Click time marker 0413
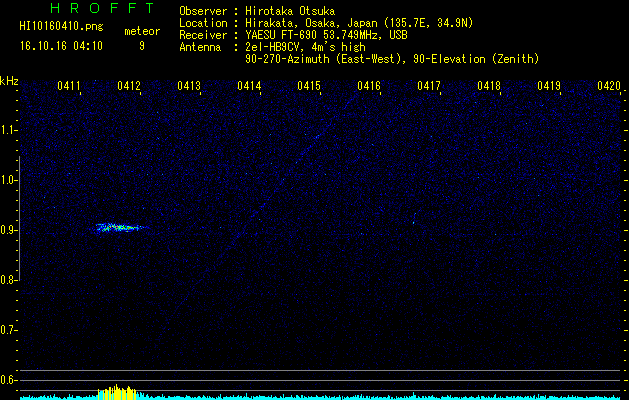 [189, 86]
